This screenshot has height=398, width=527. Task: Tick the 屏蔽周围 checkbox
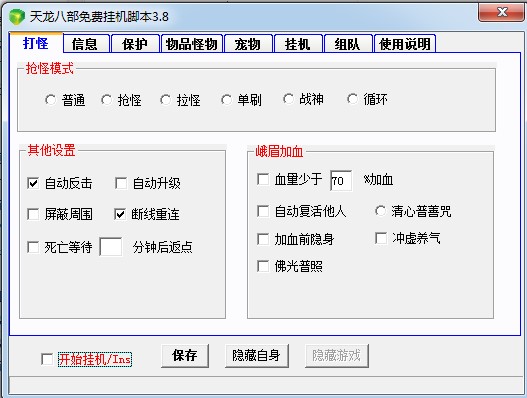(33, 214)
